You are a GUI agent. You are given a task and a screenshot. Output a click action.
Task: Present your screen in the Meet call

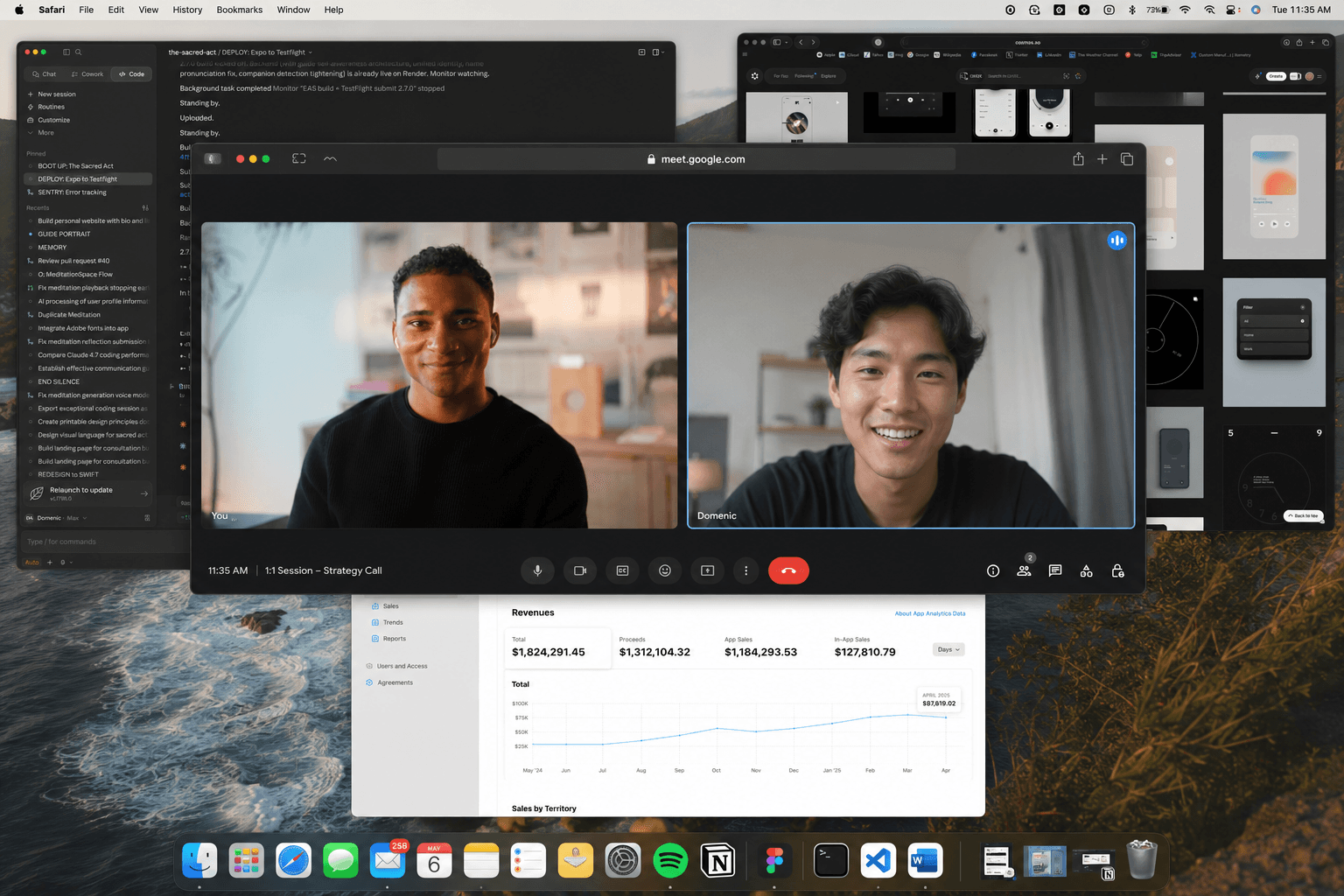[x=708, y=570]
